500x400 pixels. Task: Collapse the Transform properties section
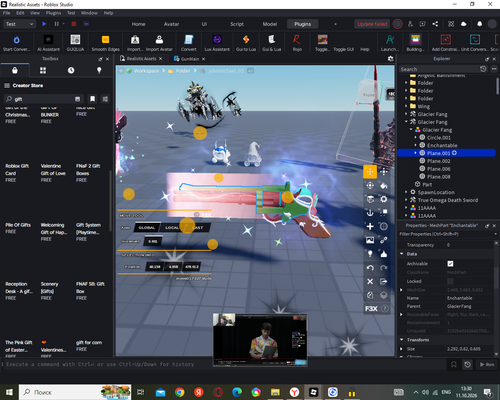402,340
